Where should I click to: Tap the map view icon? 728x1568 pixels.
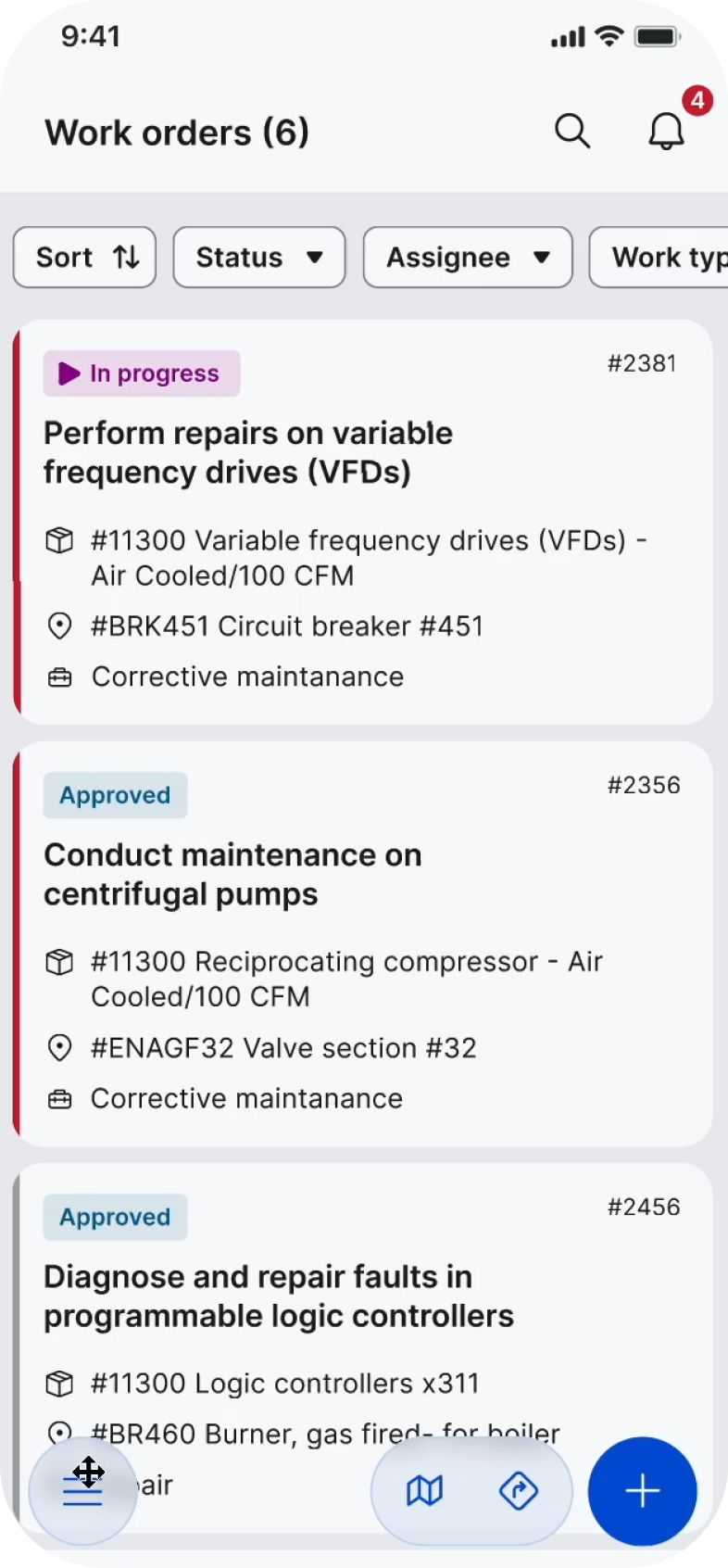(x=425, y=1490)
